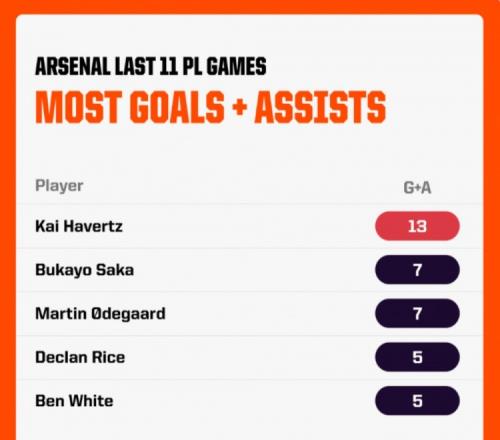Select Declan Rice player name

tap(80, 357)
